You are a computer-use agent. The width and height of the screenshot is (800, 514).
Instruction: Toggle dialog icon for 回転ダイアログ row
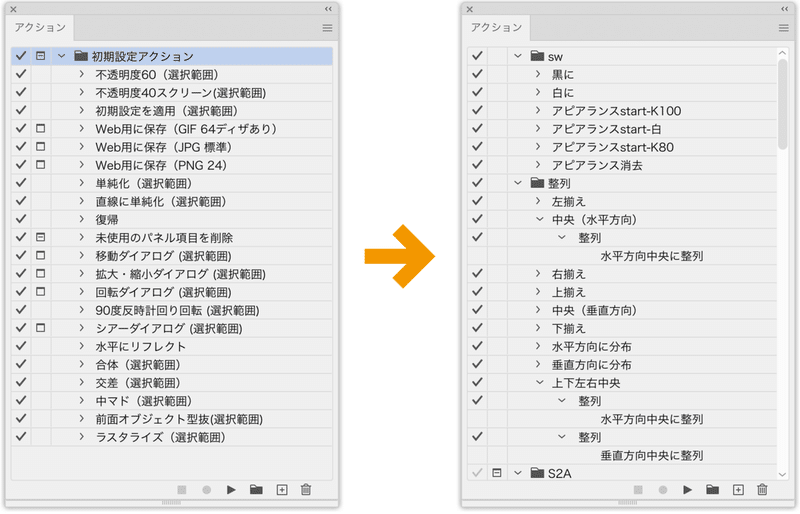click(41, 291)
